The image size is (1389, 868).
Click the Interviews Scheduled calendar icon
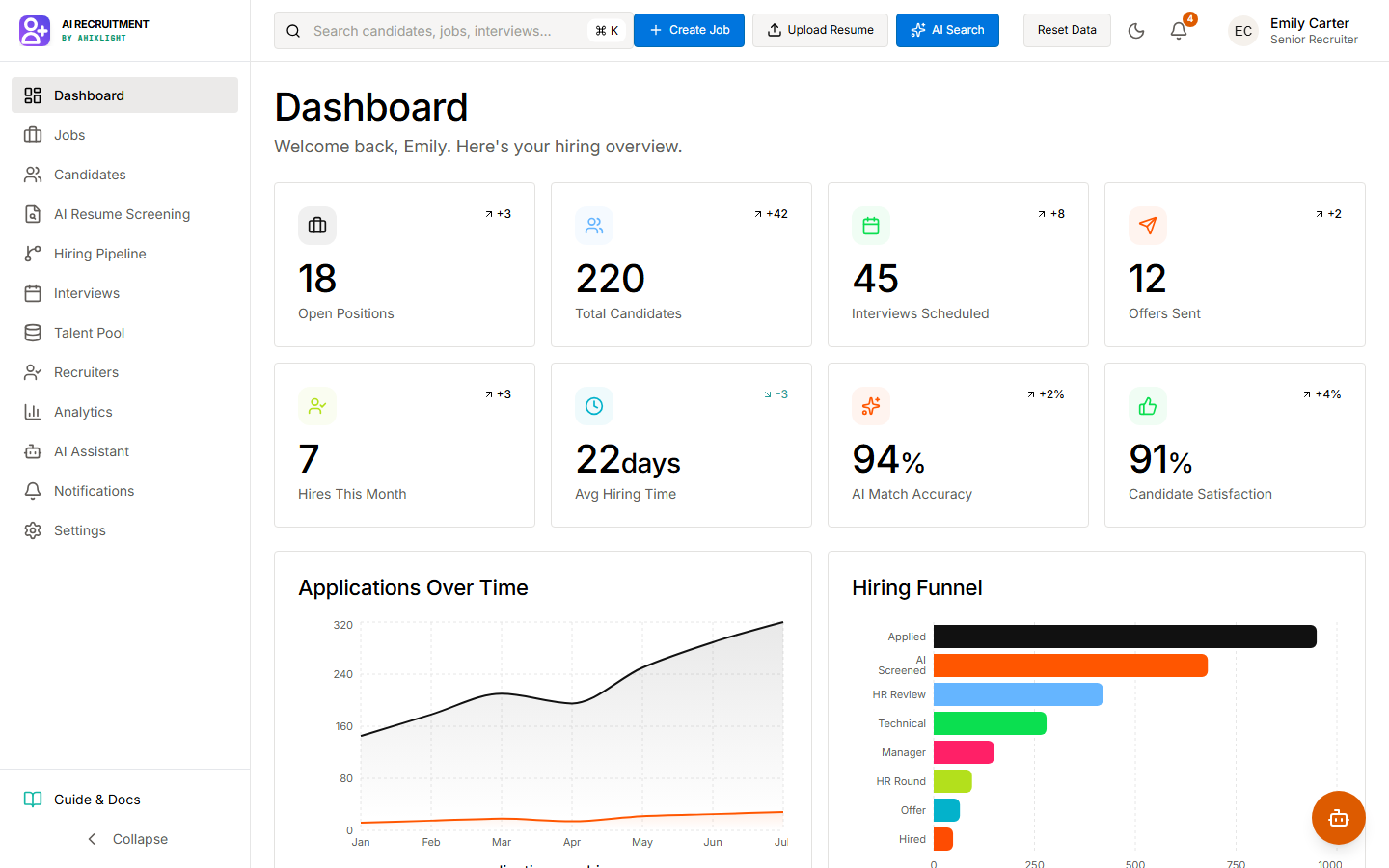[871, 226]
